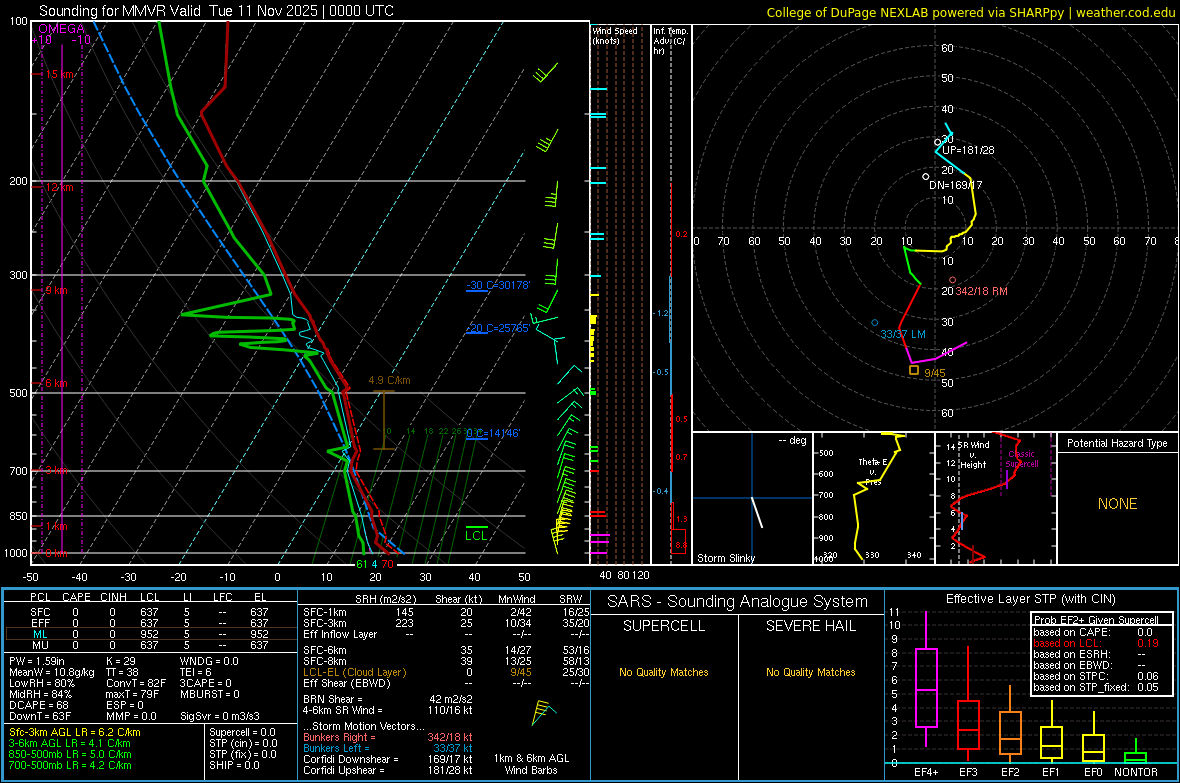
Task: Select the 12 km height marker
Action: pyautogui.click(x=59, y=187)
